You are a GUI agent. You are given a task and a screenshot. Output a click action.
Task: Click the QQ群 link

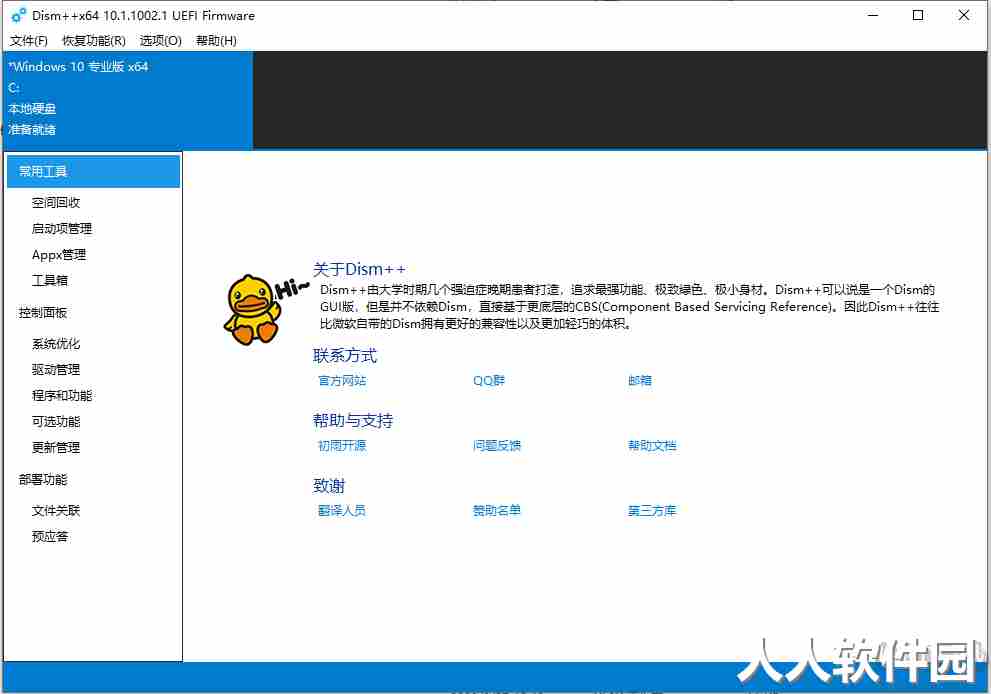point(489,380)
